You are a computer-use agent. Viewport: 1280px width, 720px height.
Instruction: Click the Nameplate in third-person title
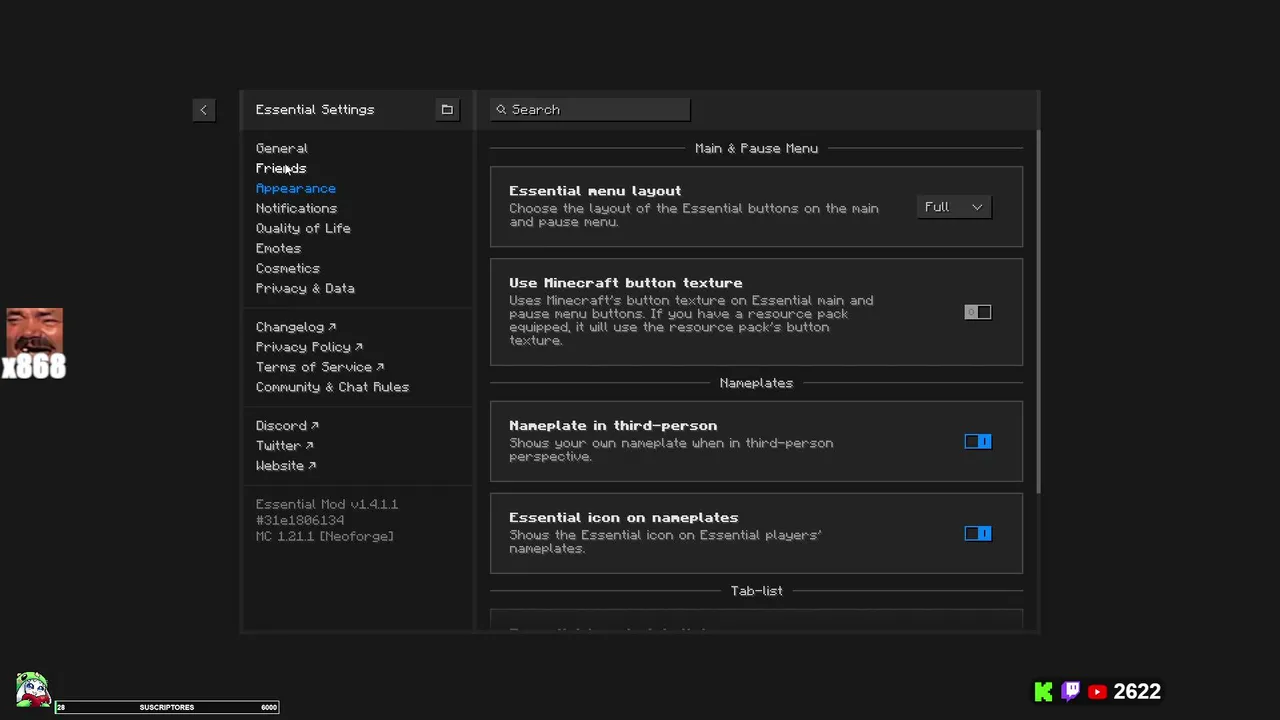613,426
